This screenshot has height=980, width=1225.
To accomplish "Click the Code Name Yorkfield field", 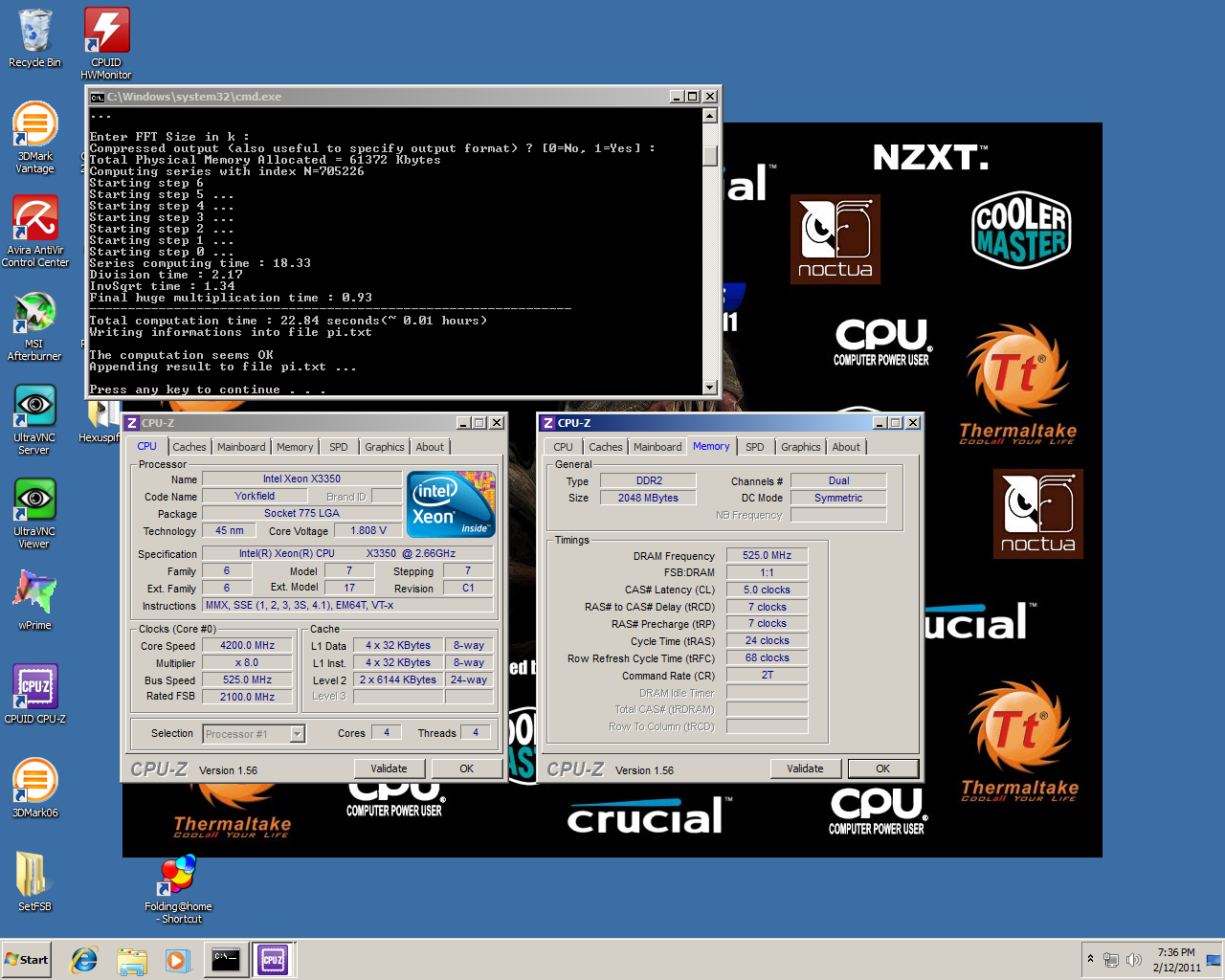I will pyautogui.click(x=255, y=496).
